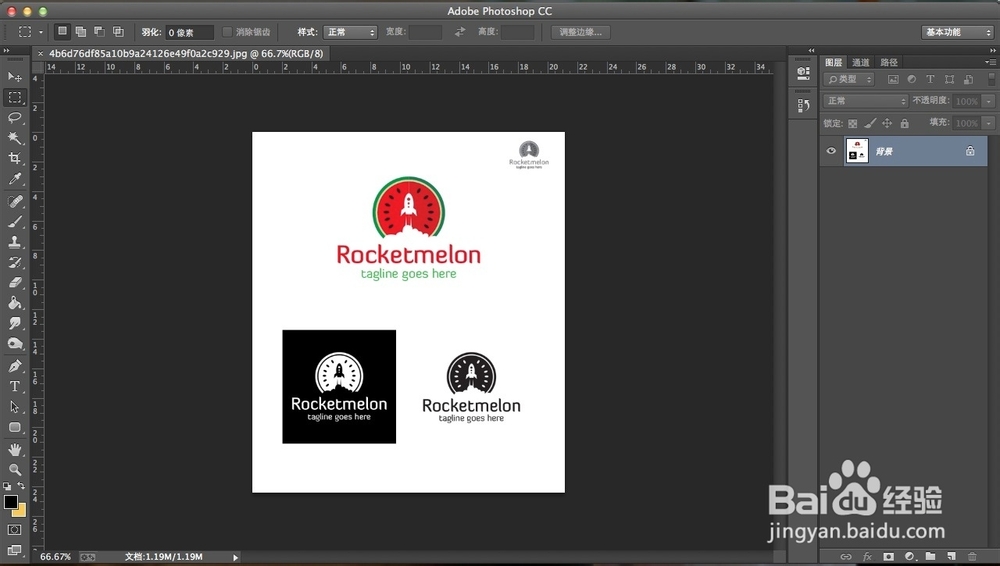Select the Lasso tool
This screenshot has width=1000, height=566.
15,117
